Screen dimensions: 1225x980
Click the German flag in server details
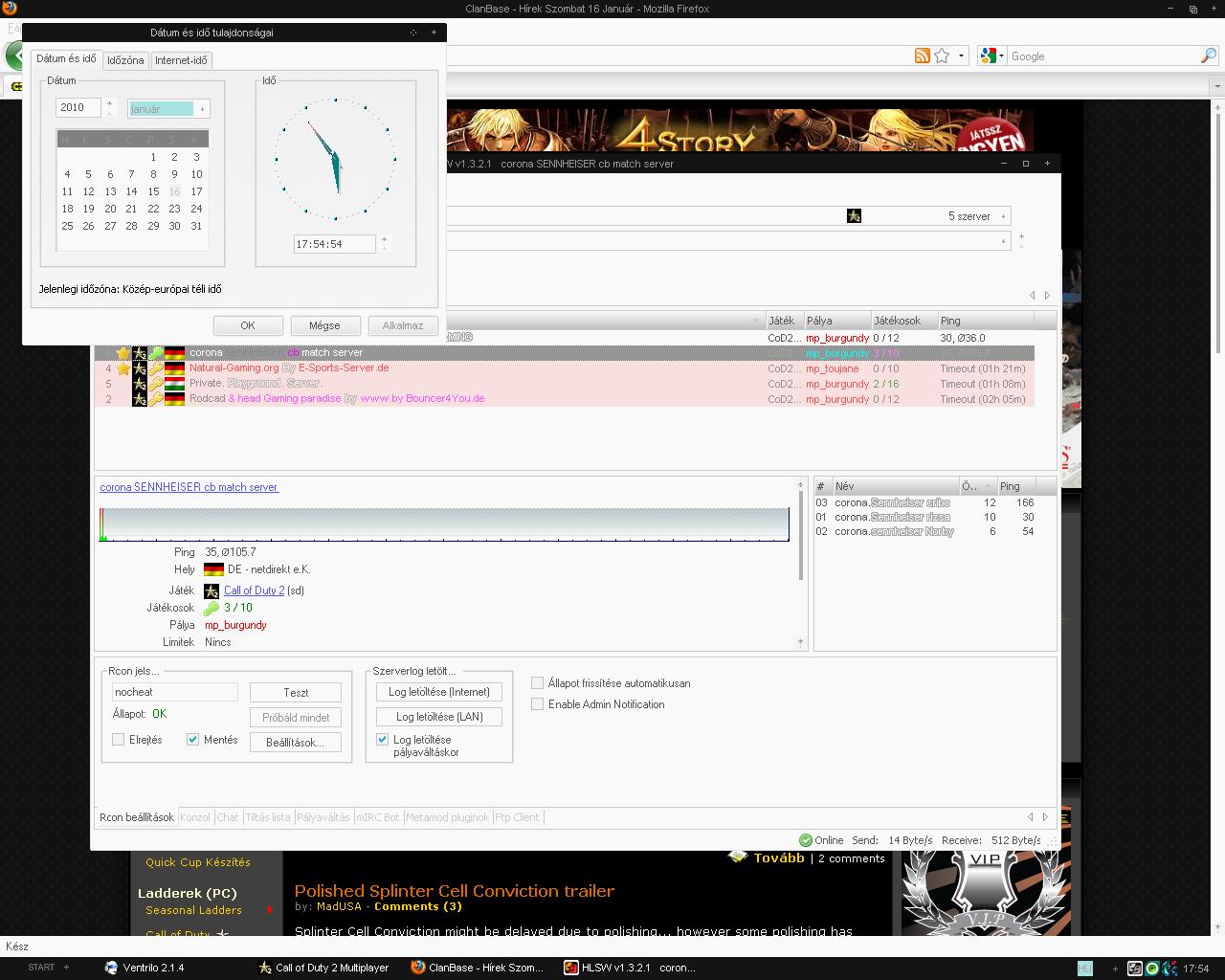click(x=213, y=570)
